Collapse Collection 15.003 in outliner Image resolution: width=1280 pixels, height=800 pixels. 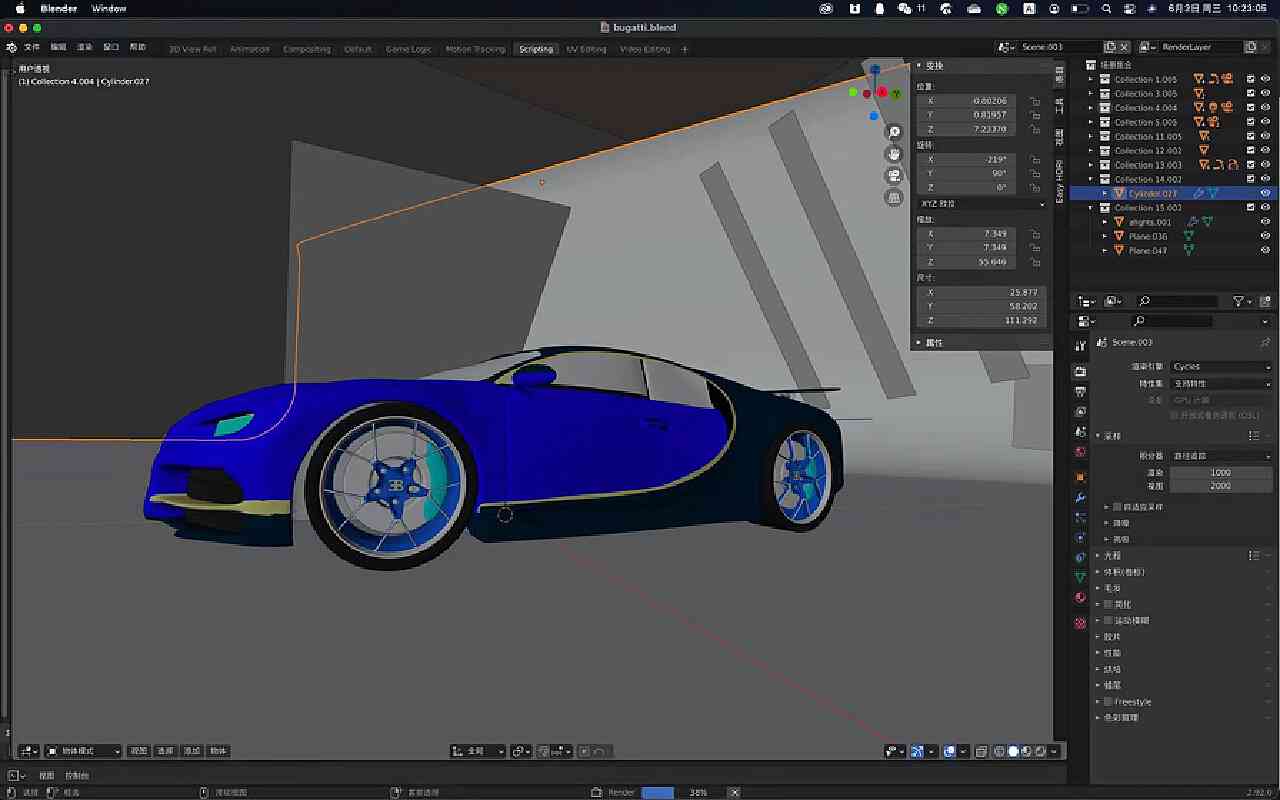click(x=1092, y=208)
